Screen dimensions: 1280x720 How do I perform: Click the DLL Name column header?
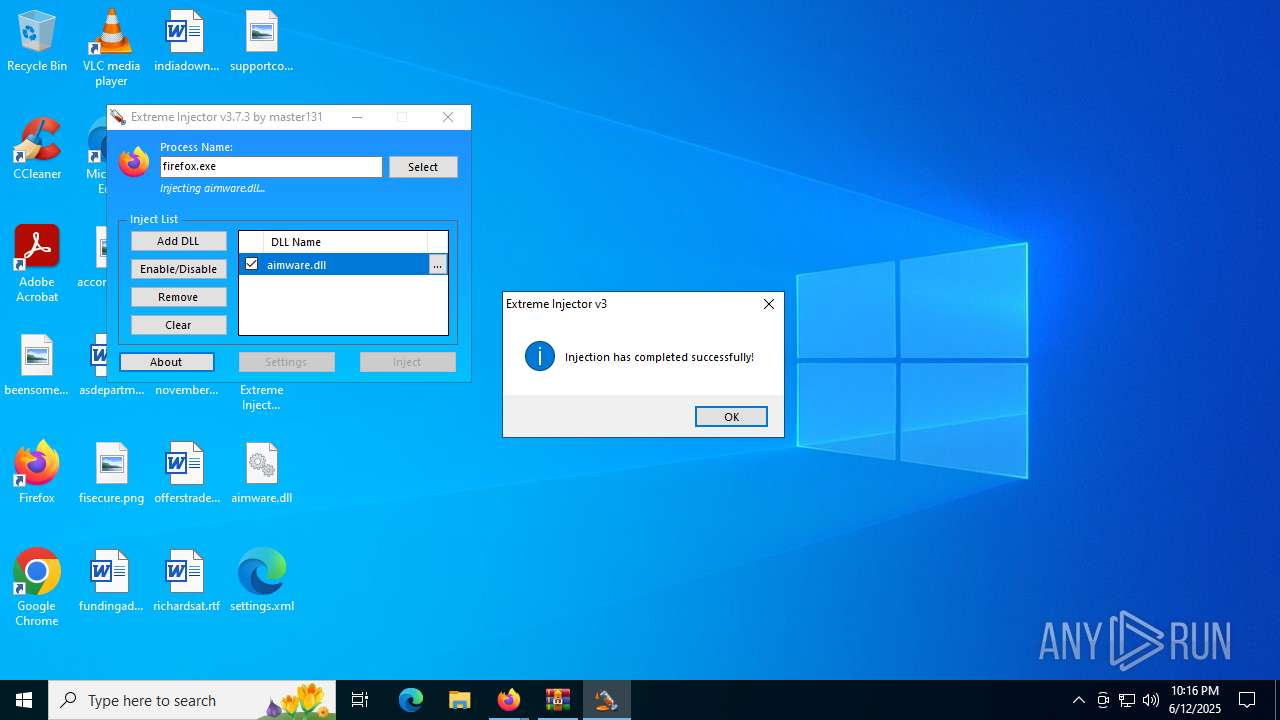[x=345, y=242]
